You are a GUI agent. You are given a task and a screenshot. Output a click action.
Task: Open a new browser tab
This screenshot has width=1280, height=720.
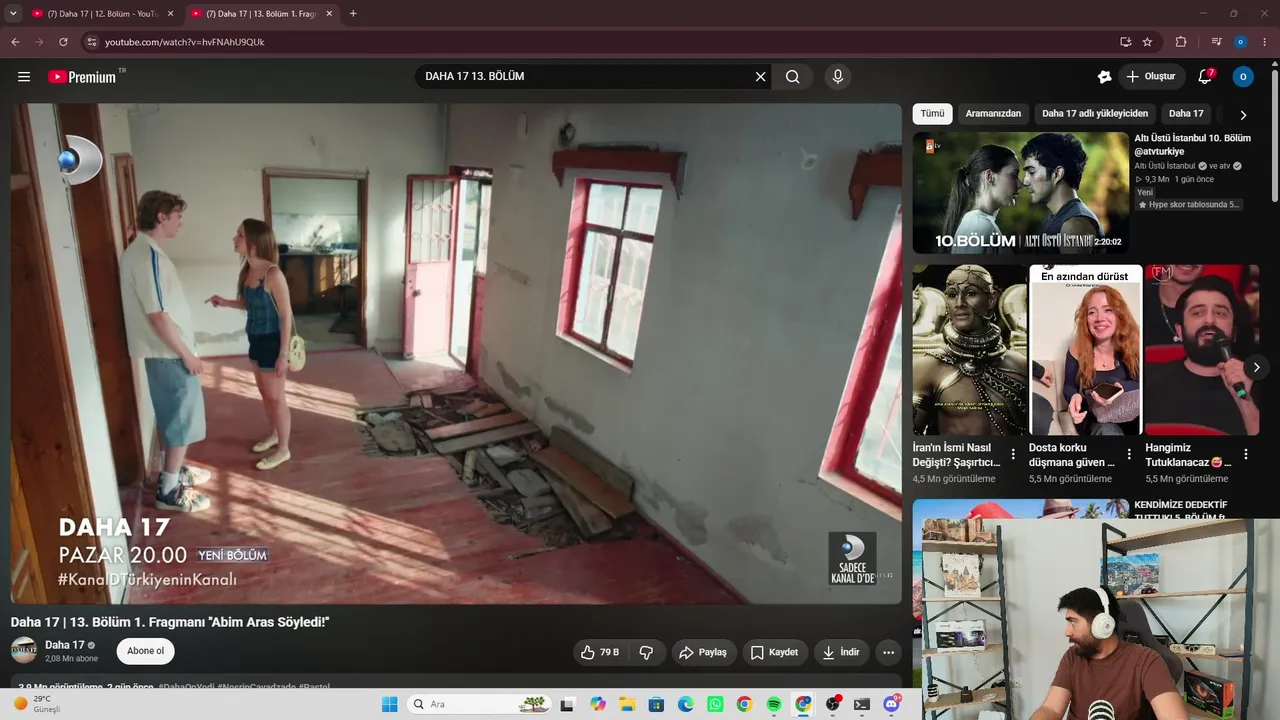pos(353,14)
